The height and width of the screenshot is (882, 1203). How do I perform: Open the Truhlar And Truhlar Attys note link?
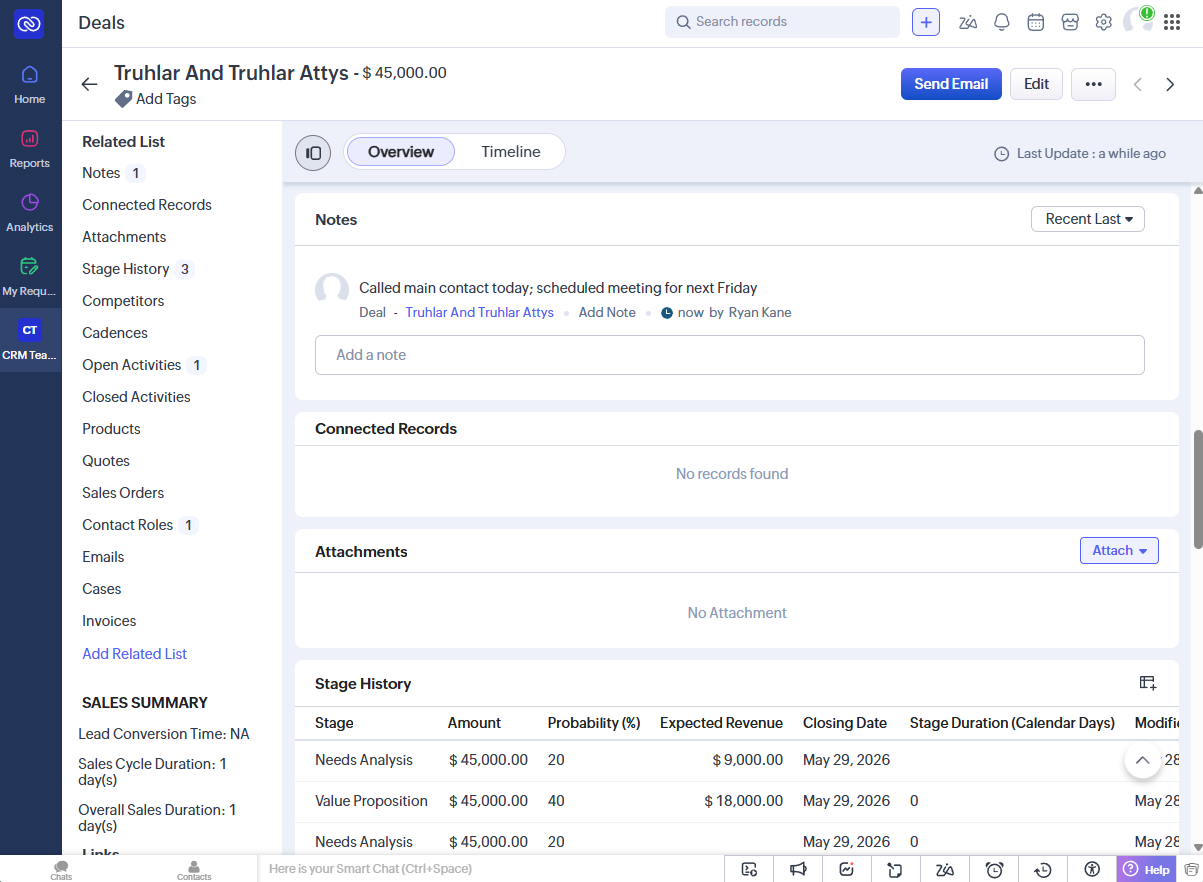pyautogui.click(x=479, y=312)
